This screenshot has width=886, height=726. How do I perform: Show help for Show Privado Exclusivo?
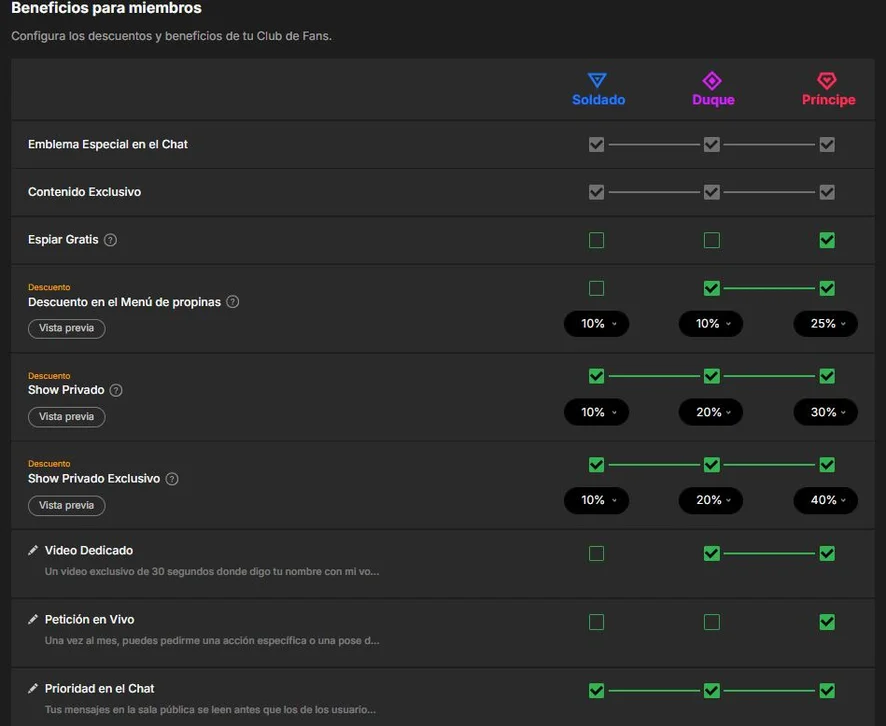[172, 479]
